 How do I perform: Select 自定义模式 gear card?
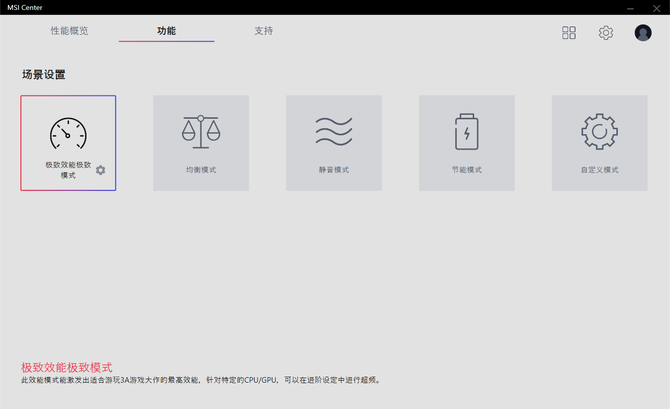[x=599, y=143]
